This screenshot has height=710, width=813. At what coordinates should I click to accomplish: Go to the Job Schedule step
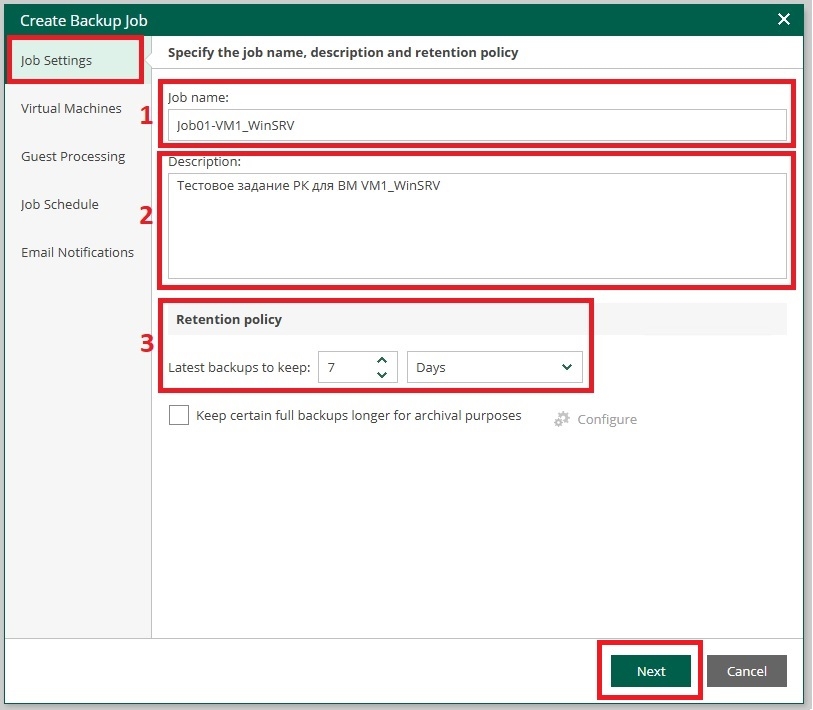tap(60, 204)
